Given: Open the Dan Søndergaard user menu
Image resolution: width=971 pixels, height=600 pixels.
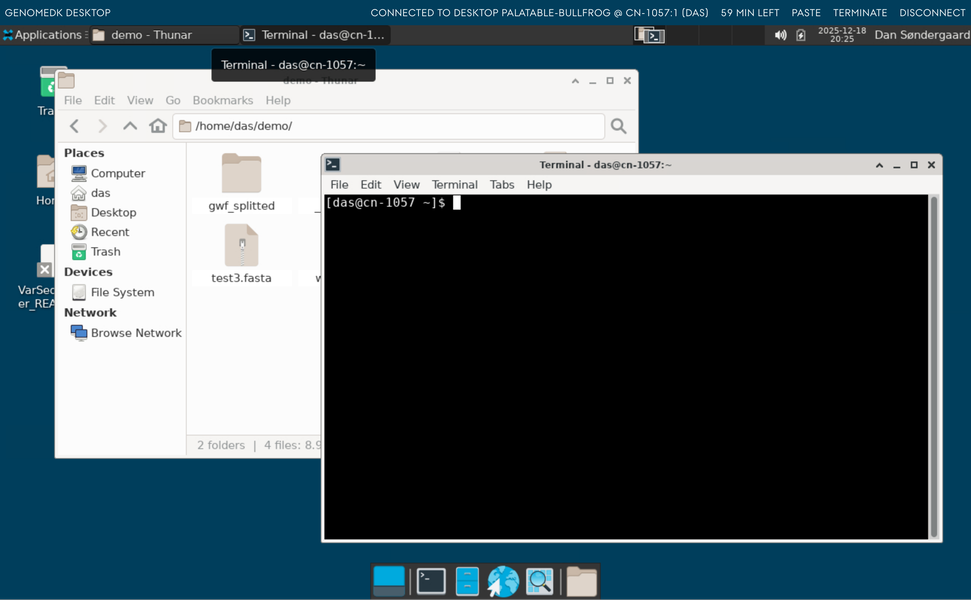Looking at the screenshot, I should [x=921, y=35].
